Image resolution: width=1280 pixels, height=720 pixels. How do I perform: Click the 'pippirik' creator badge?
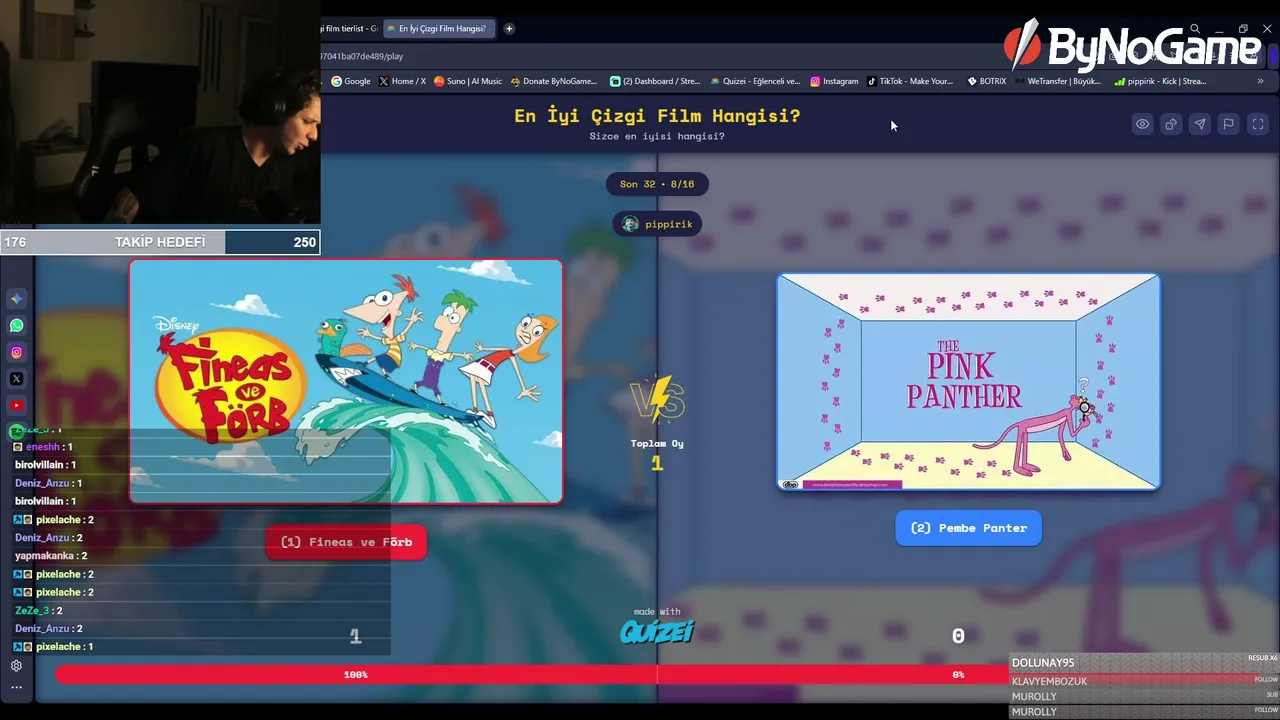[657, 224]
